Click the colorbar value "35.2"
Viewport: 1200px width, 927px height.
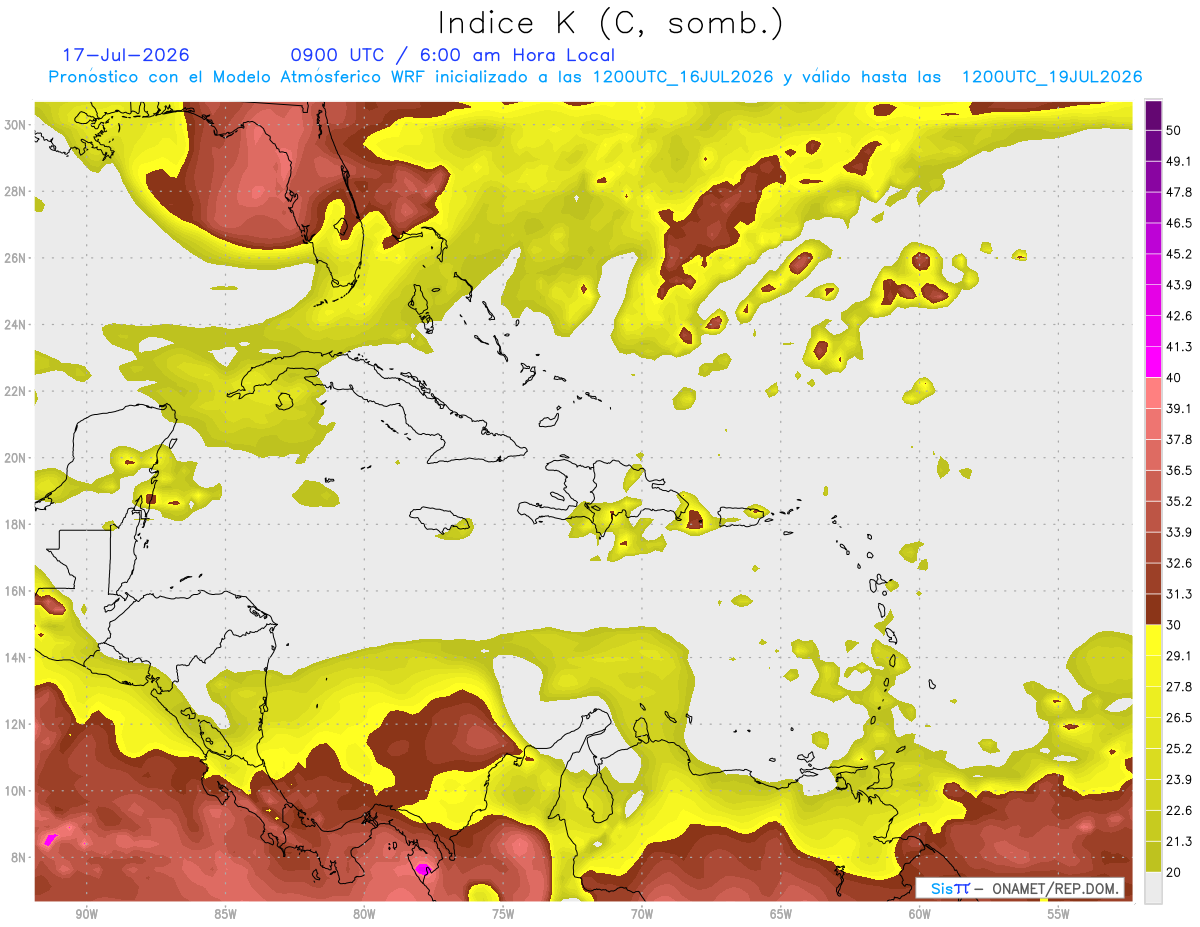pyautogui.click(x=1179, y=501)
